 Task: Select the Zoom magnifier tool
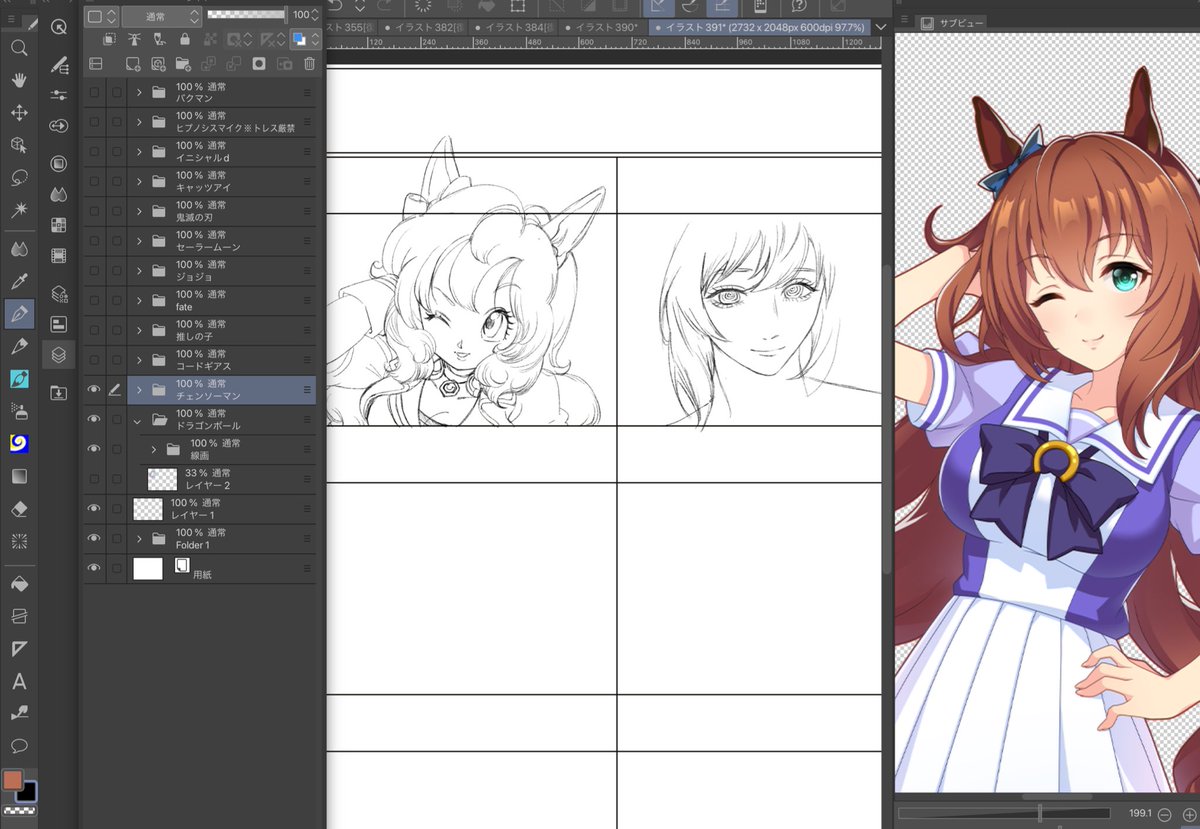tap(19, 48)
